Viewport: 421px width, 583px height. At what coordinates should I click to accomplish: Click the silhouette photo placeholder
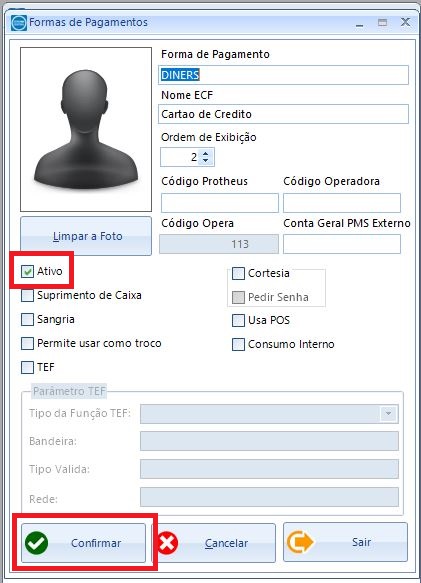86,129
